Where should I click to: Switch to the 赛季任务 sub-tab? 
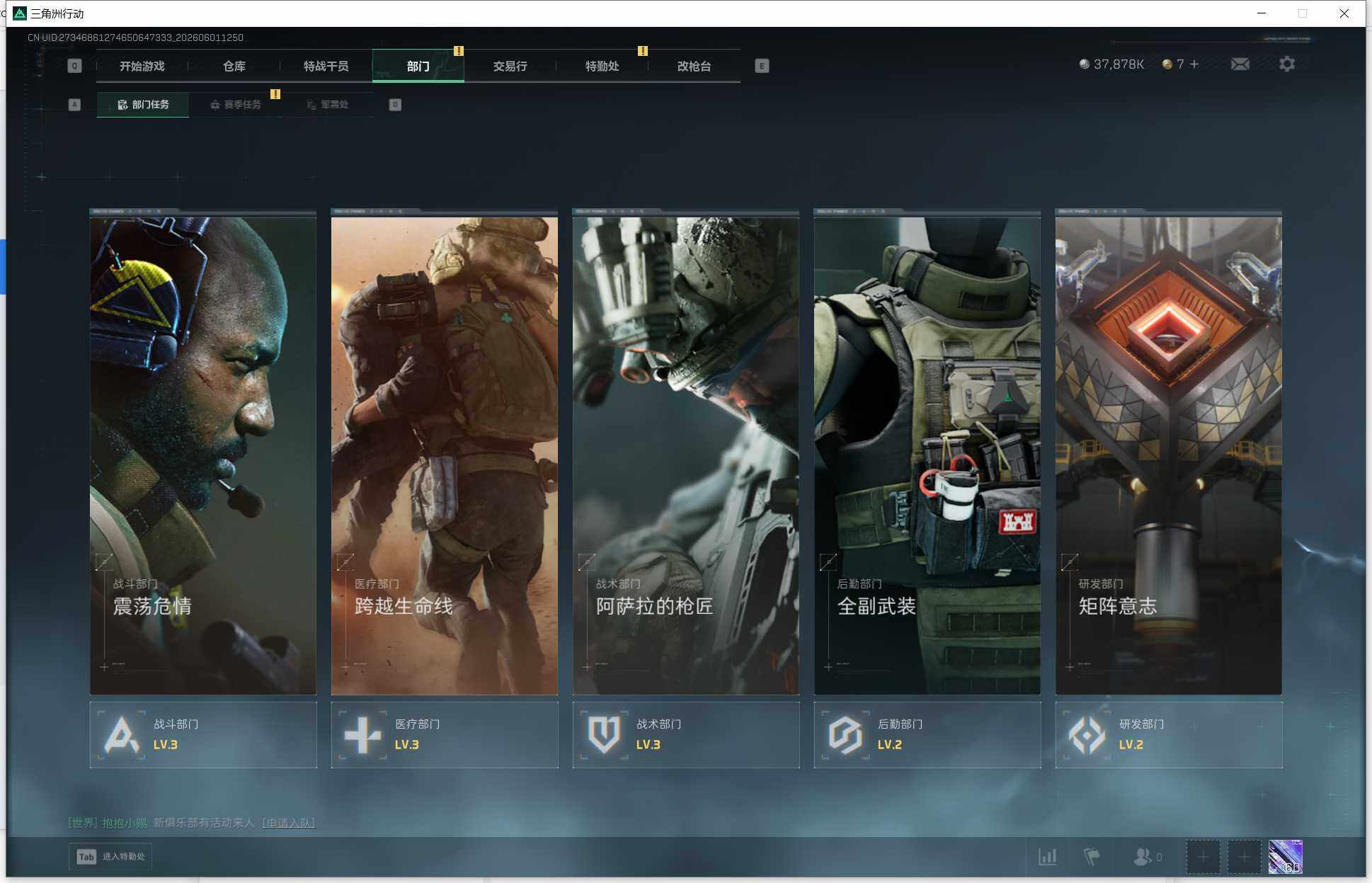[236, 105]
